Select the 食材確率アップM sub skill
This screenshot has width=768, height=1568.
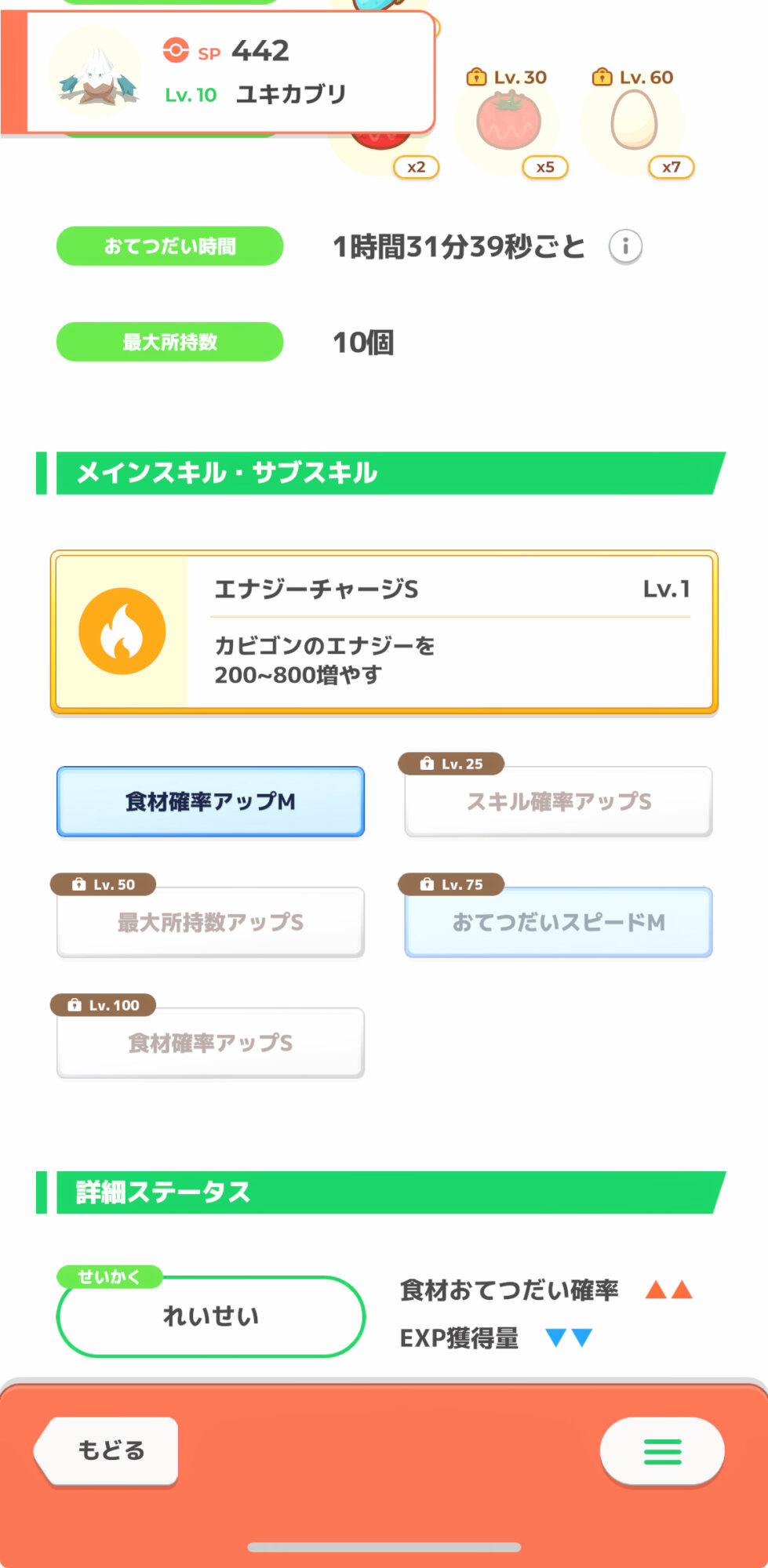[x=210, y=801]
